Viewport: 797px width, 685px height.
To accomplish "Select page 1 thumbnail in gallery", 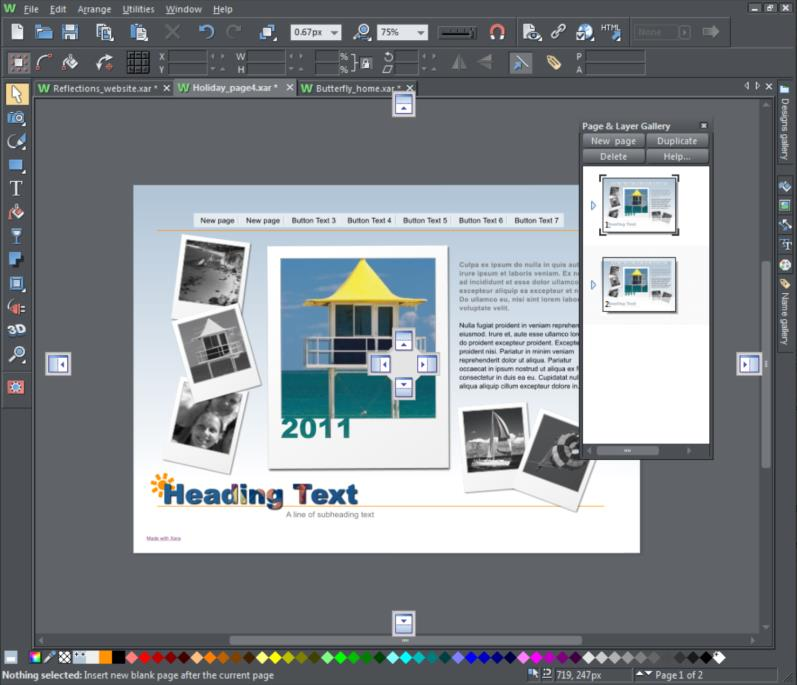I will tap(639, 205).
